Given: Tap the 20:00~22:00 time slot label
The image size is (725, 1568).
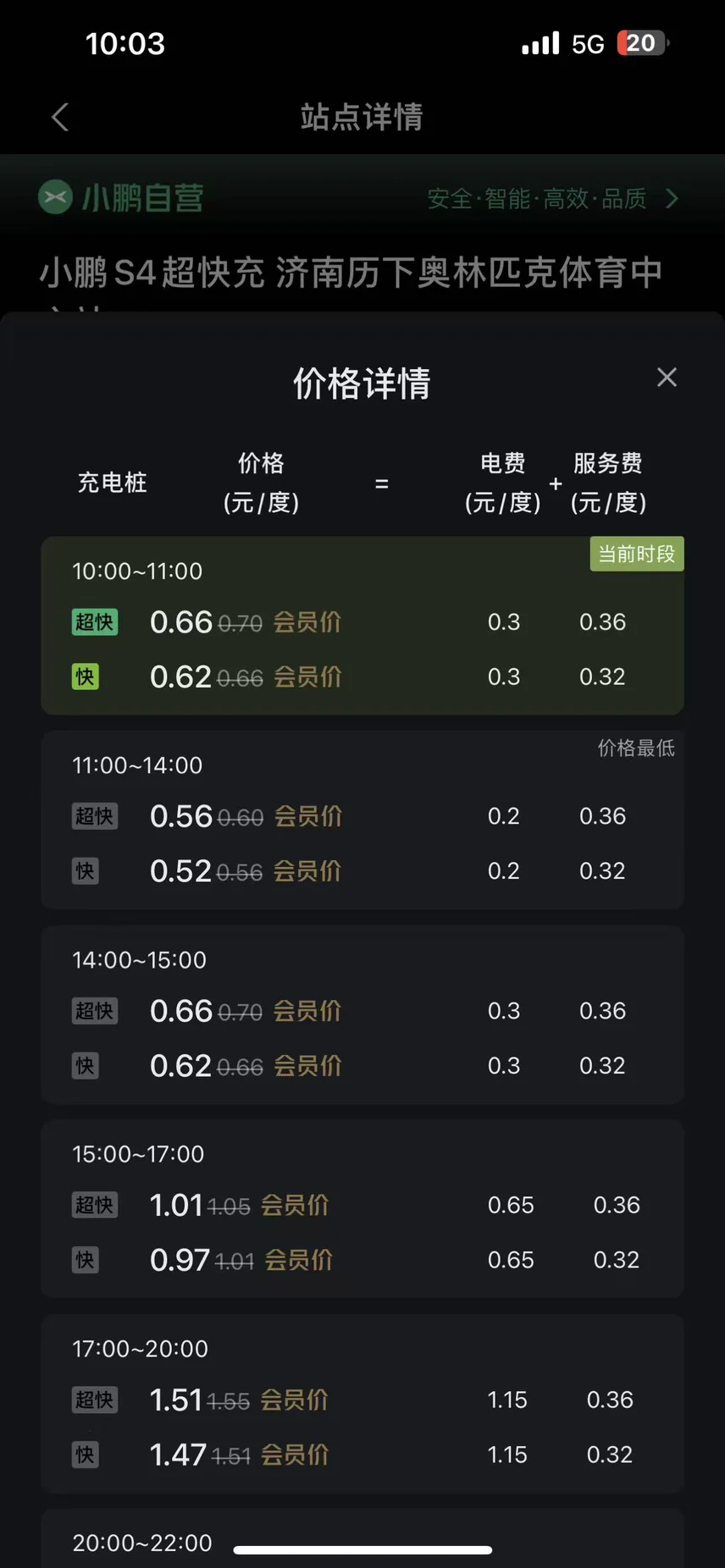Looking at the screenshot, I should point(142,1543).
